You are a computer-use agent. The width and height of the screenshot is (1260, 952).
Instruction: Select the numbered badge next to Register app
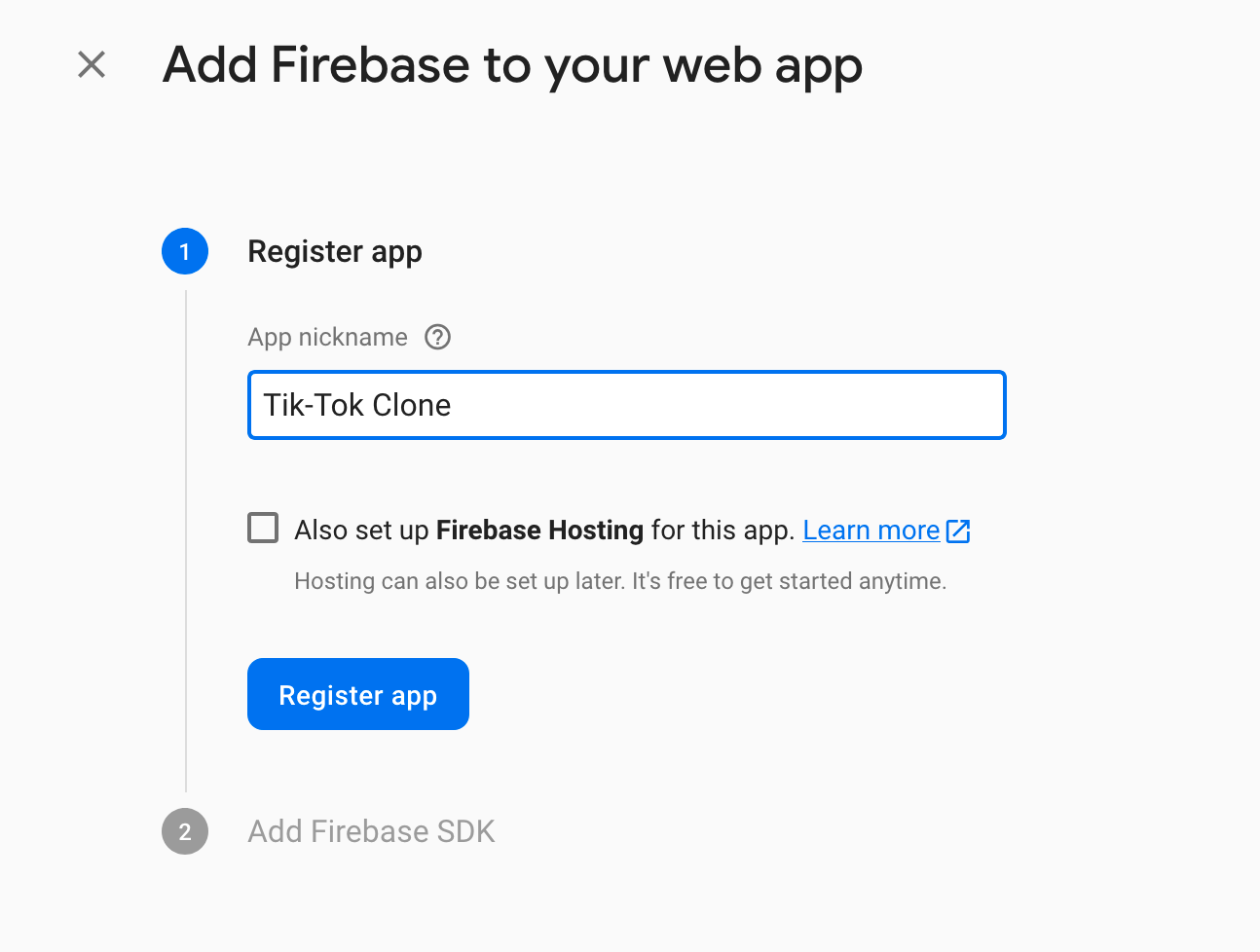point(185,251)
